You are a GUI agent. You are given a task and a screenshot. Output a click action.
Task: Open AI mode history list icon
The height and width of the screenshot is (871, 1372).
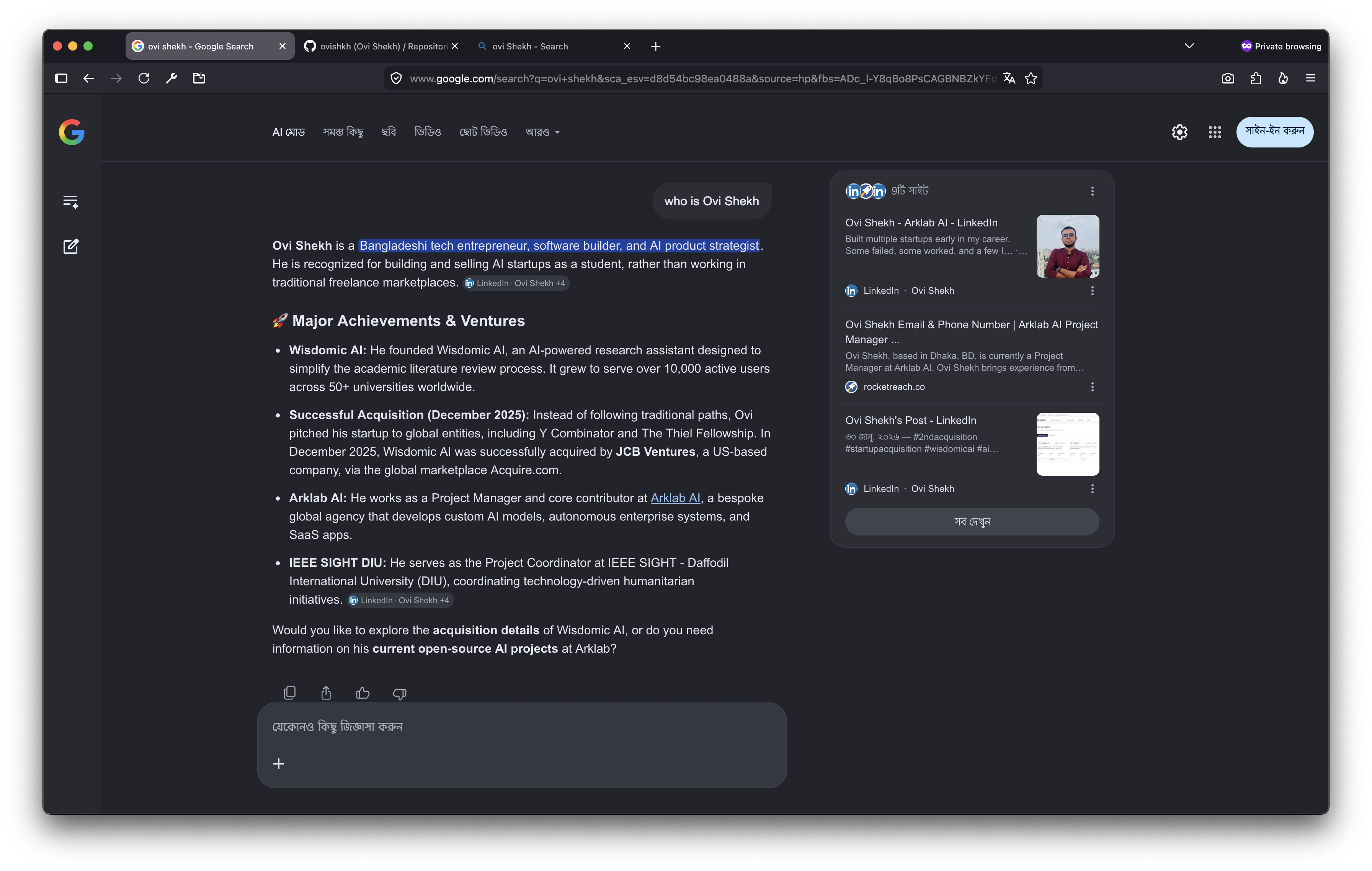[71, 202]
